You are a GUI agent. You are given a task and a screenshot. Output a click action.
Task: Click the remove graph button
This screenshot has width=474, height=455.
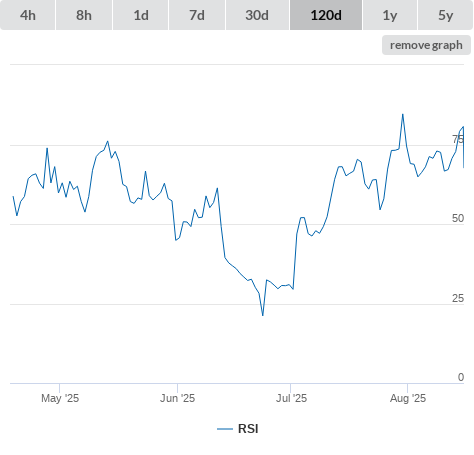click(x=426, y=45)
